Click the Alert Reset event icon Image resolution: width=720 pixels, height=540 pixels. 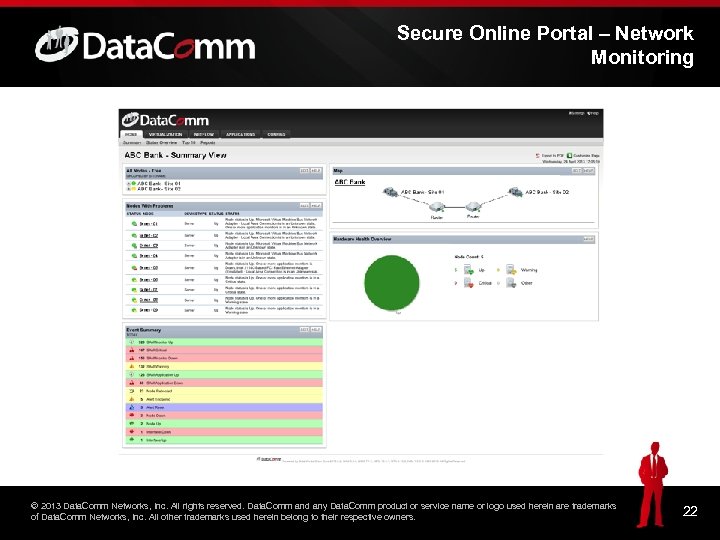[x=132, y=407]
